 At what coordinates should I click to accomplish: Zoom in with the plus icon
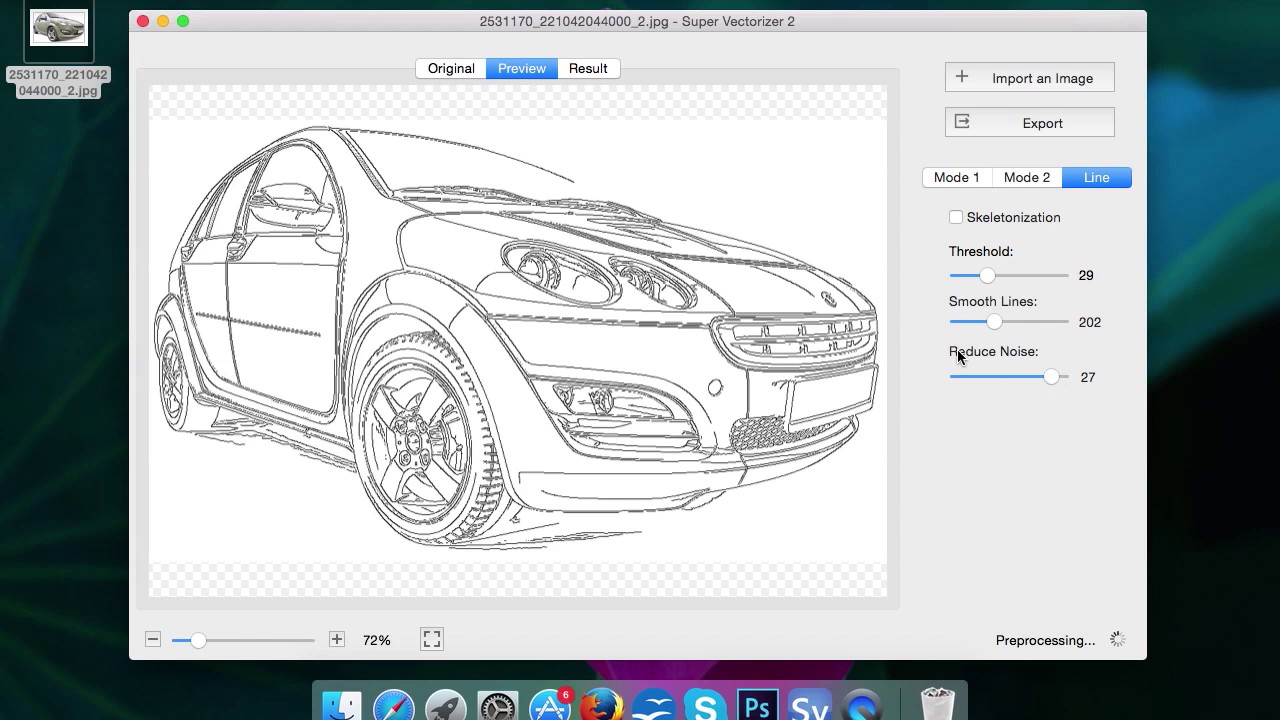(x=336, y=639)
